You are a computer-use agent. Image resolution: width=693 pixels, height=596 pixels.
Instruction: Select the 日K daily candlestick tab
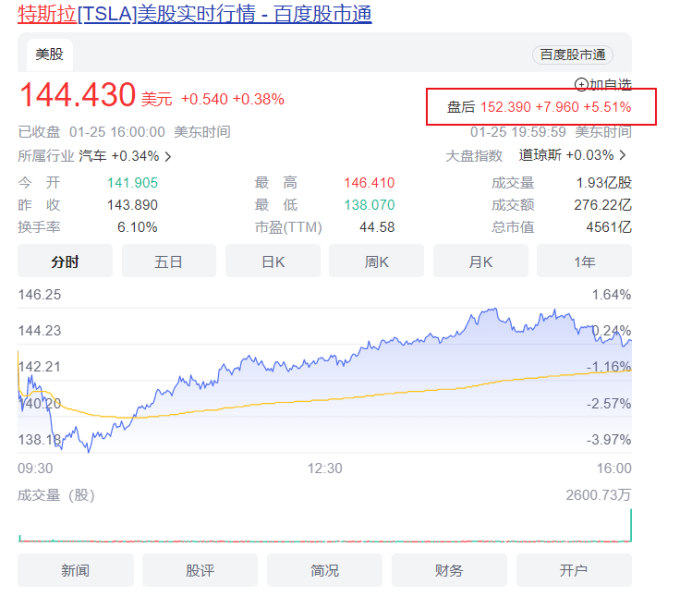[x=273, y=262]
